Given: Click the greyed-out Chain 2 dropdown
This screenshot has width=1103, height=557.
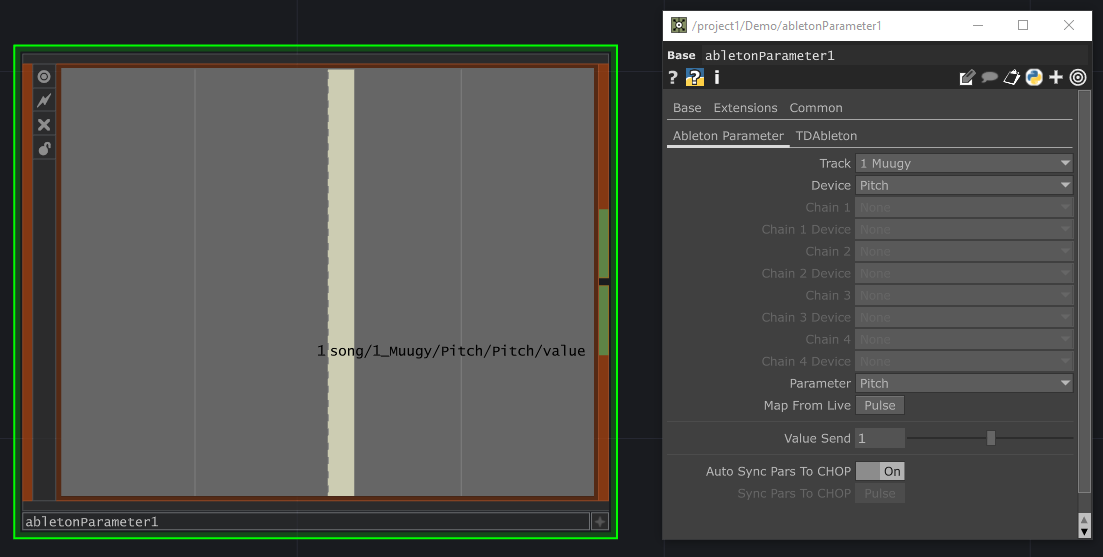Looking at the screenshot, I should (x=964, y=251).
